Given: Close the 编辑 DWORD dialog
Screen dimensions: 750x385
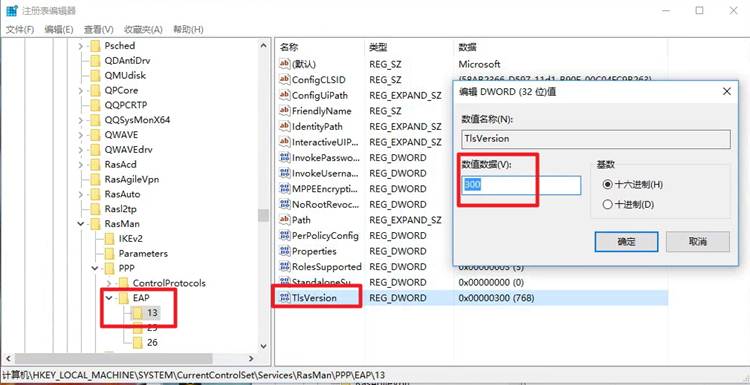Looking at the screenshot, I should (727, 91).
